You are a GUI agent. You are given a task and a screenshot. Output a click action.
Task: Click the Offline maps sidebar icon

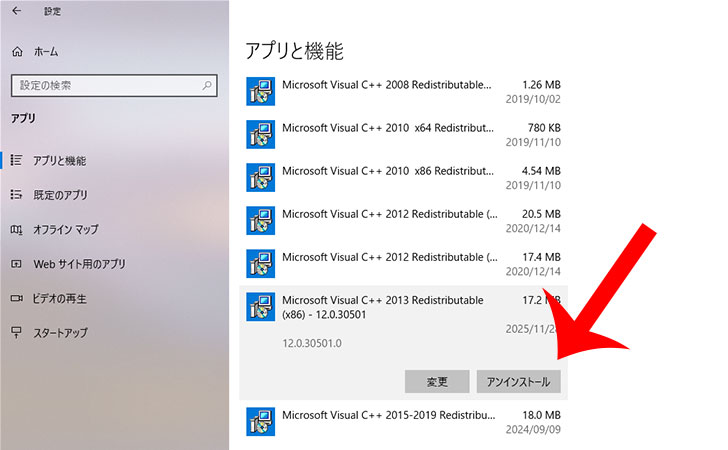(x=16, y=229)
